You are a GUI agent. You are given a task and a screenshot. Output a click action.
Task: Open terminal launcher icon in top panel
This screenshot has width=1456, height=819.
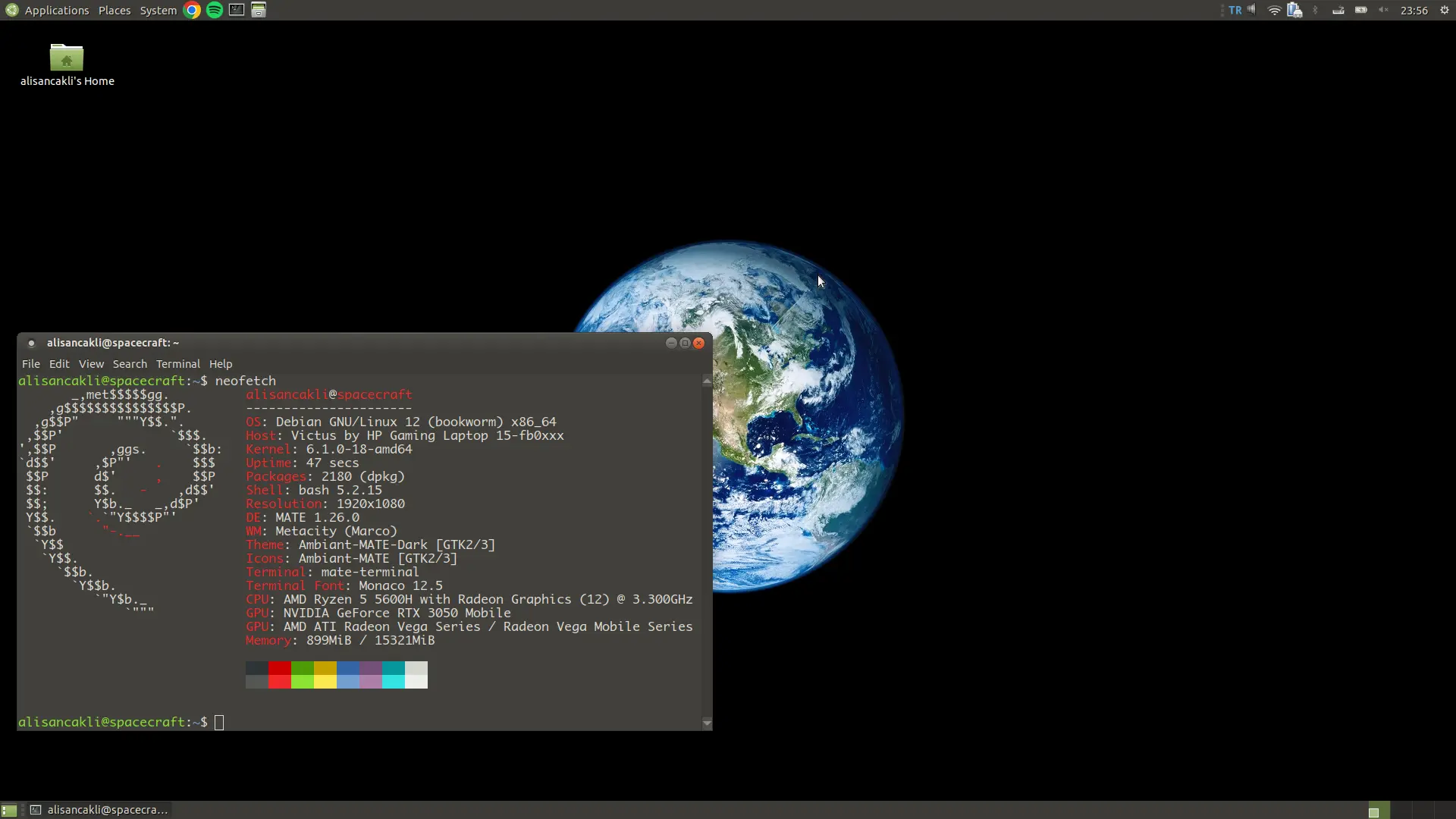237,10
